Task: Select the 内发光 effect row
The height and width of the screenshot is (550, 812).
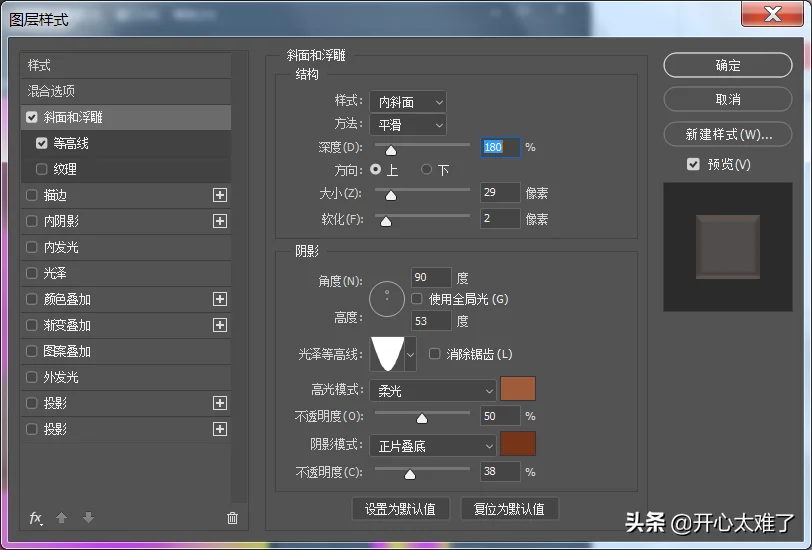Action: coord(126,247)
